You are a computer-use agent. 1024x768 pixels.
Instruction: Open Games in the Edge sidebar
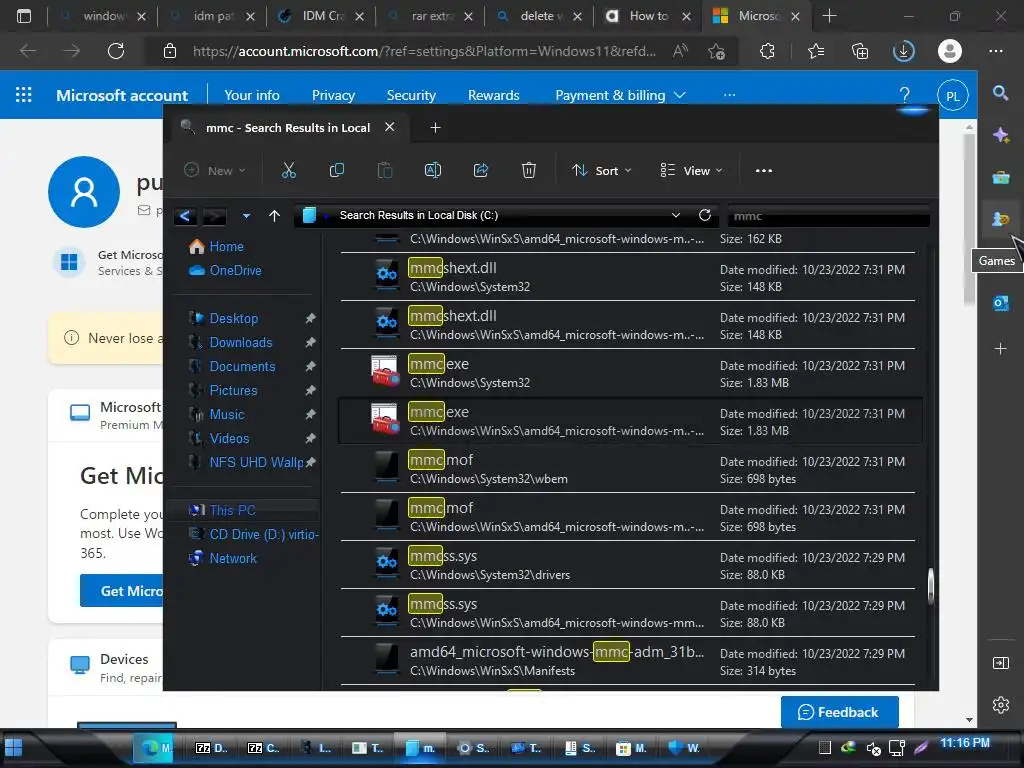pyautogui.click(x=1000, y=219)
